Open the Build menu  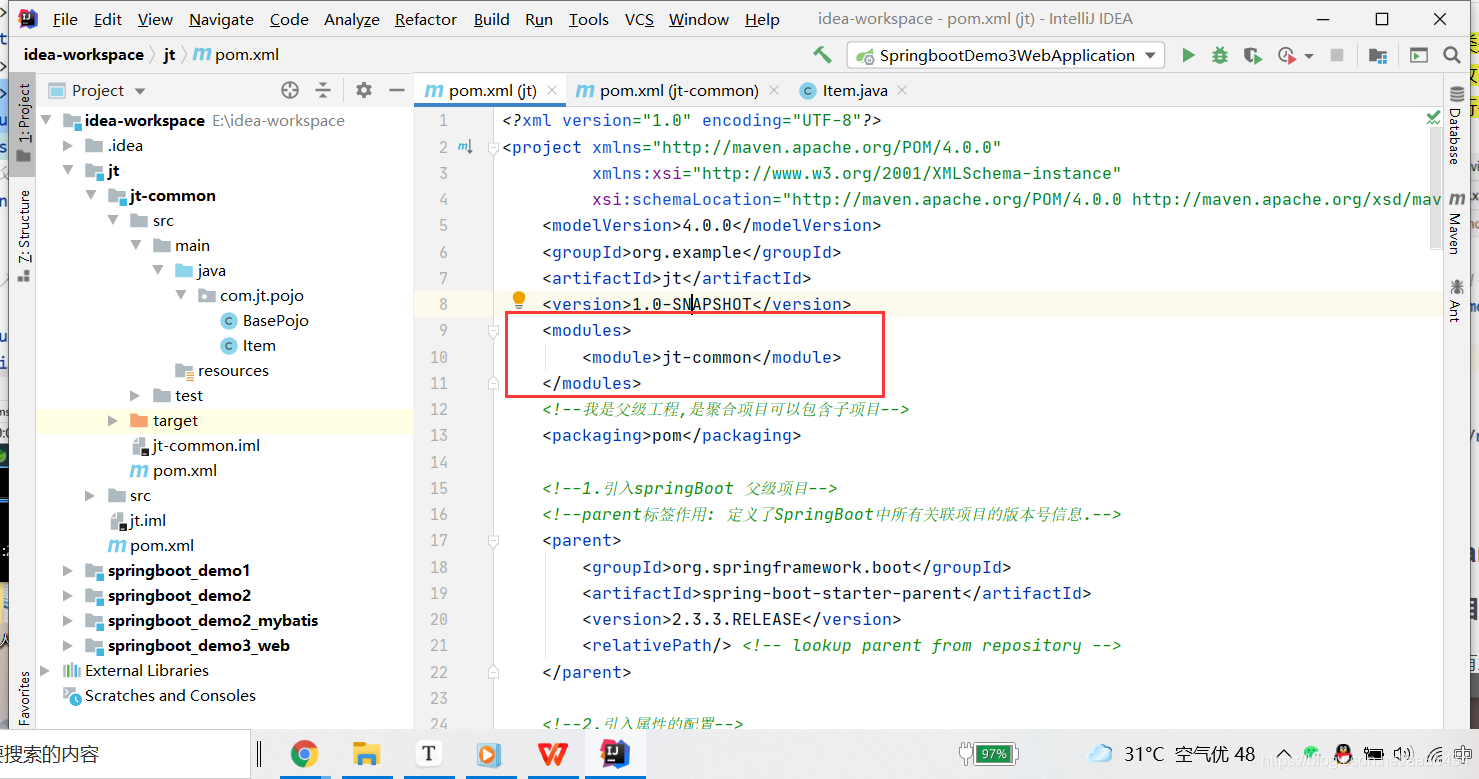[x=492, y=19]
